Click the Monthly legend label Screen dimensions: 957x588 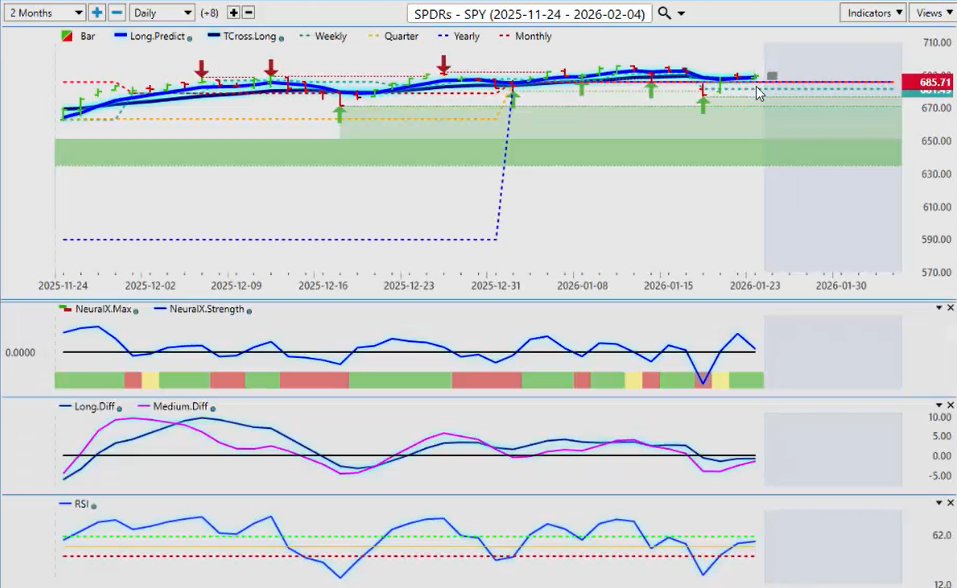[x=532, y=36]
